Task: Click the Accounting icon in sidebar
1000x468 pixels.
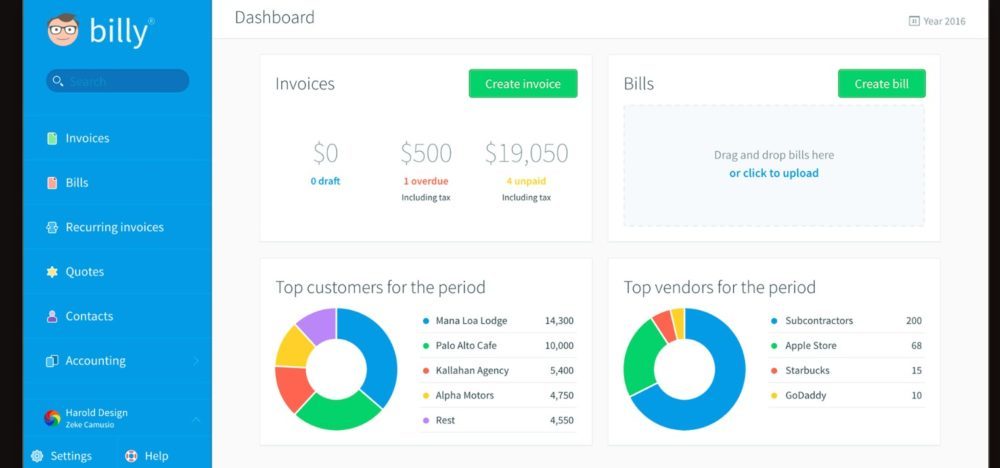Action: pos(52,361)
